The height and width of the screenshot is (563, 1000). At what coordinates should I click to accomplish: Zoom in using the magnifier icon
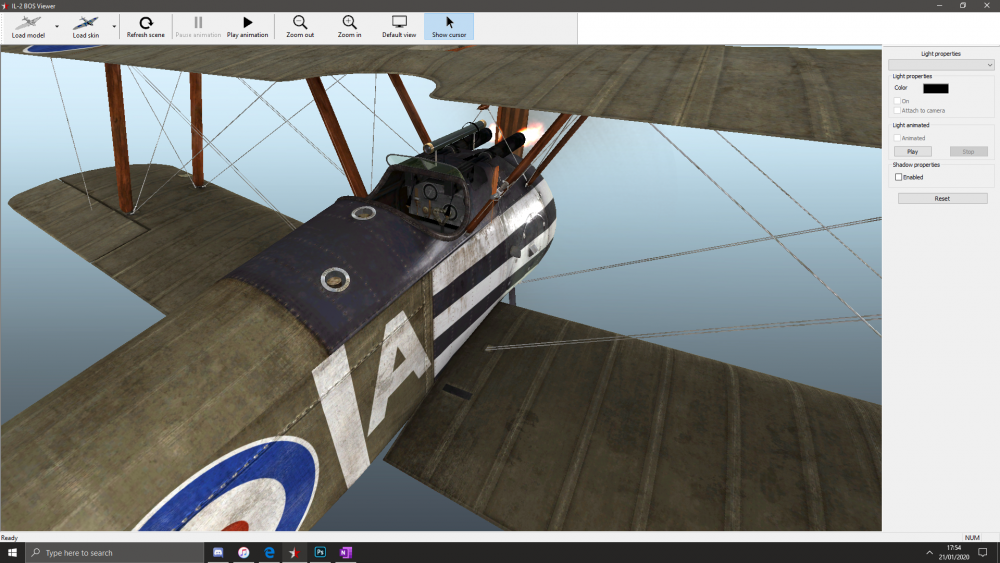(349, 23)
